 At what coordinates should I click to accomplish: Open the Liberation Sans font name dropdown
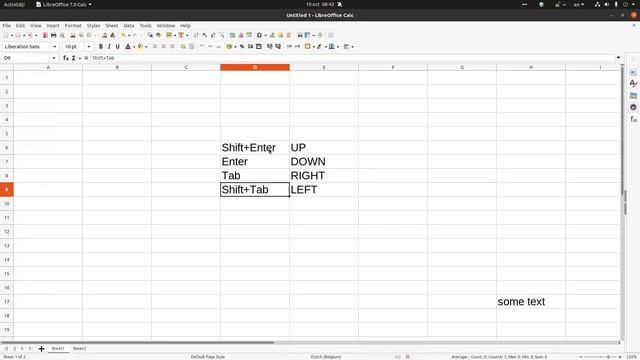(54, 47)
